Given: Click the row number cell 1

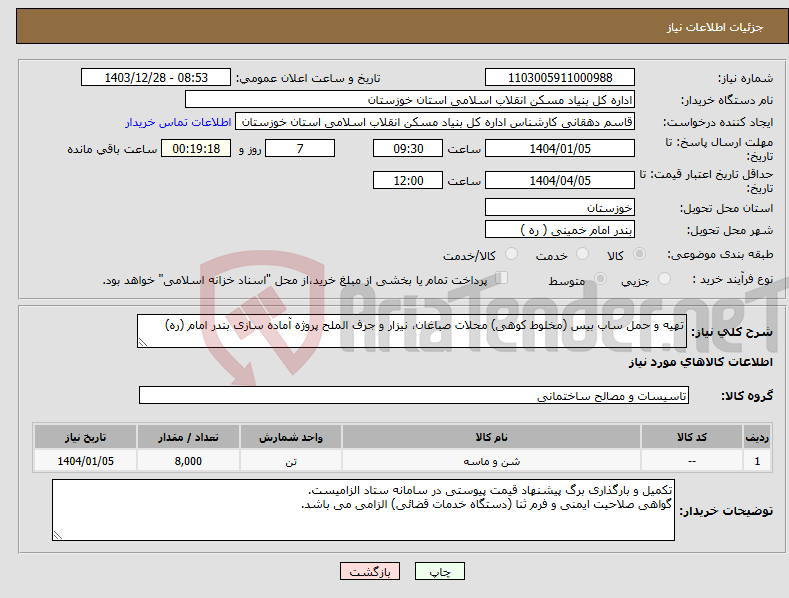Looking at the screenshot, I should click(x=757, y=461).
